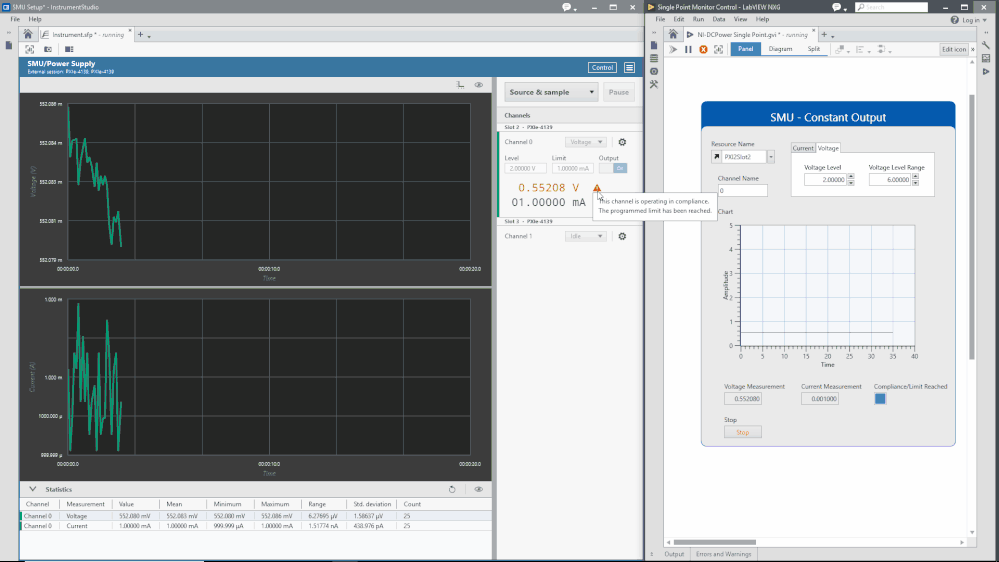Open the SMU panel hamburger menu
999x562 pixels.
(x=629, y=68)
